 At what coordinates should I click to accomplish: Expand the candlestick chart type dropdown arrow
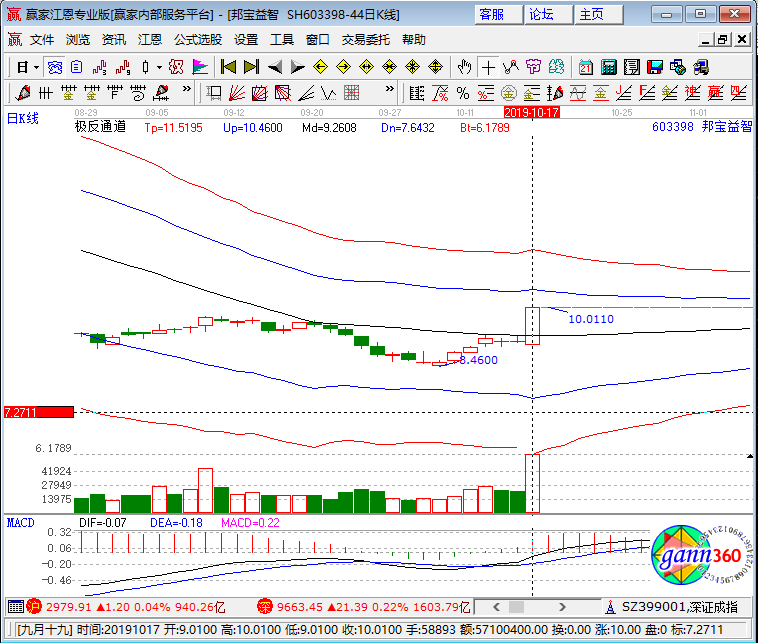[159, 68]
